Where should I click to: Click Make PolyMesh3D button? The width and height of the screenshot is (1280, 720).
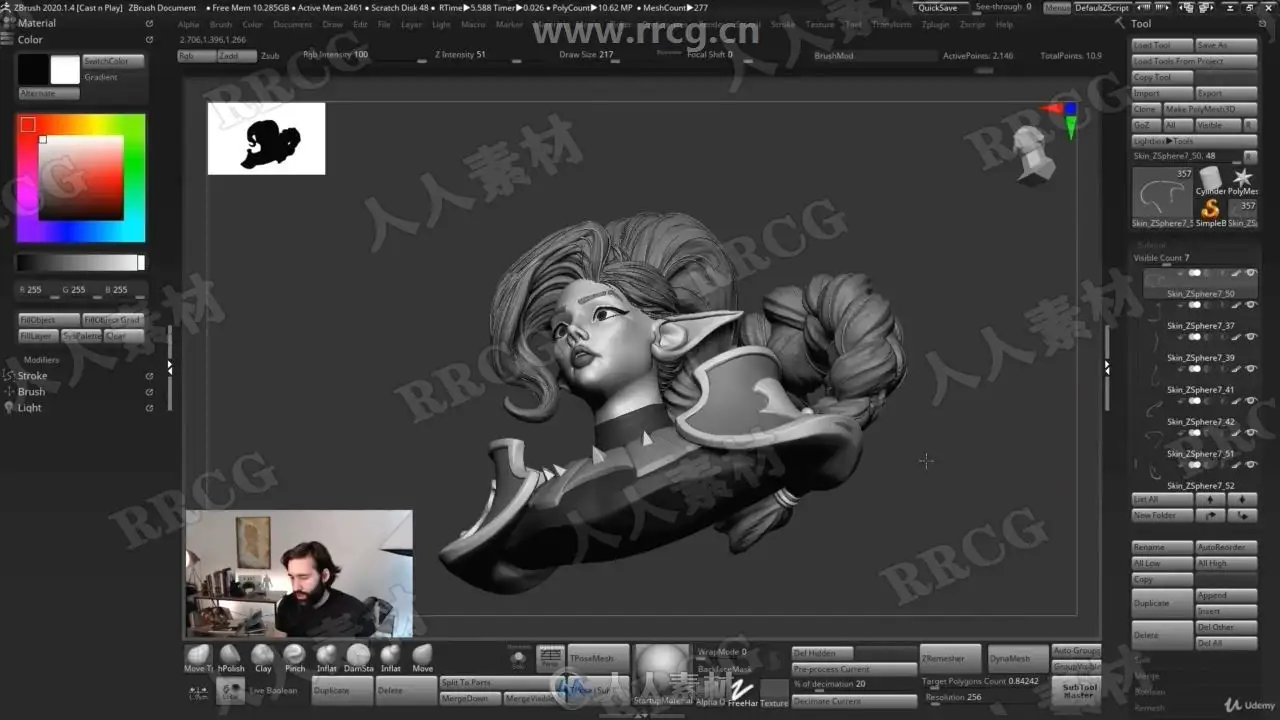point(1209,109)
